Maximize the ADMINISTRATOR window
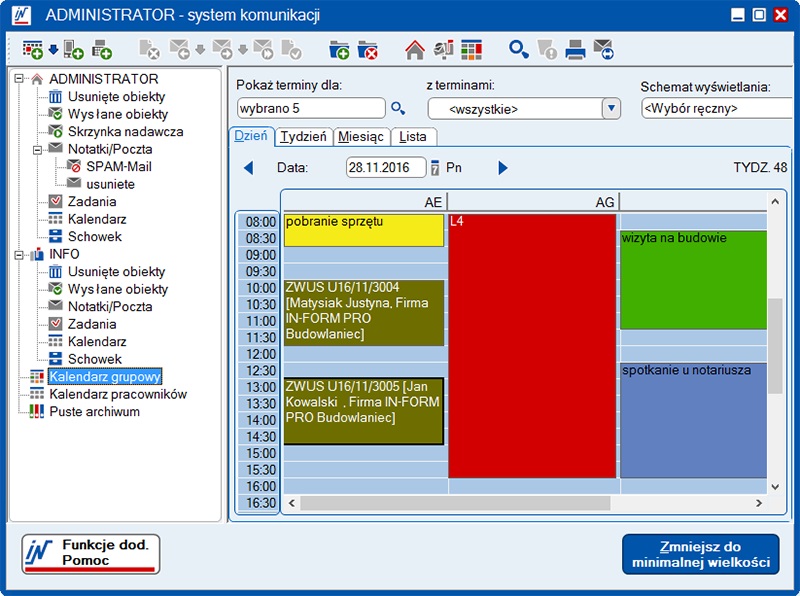Image resolution: width=800 pixels, height=596 pixels. [759, 15]
